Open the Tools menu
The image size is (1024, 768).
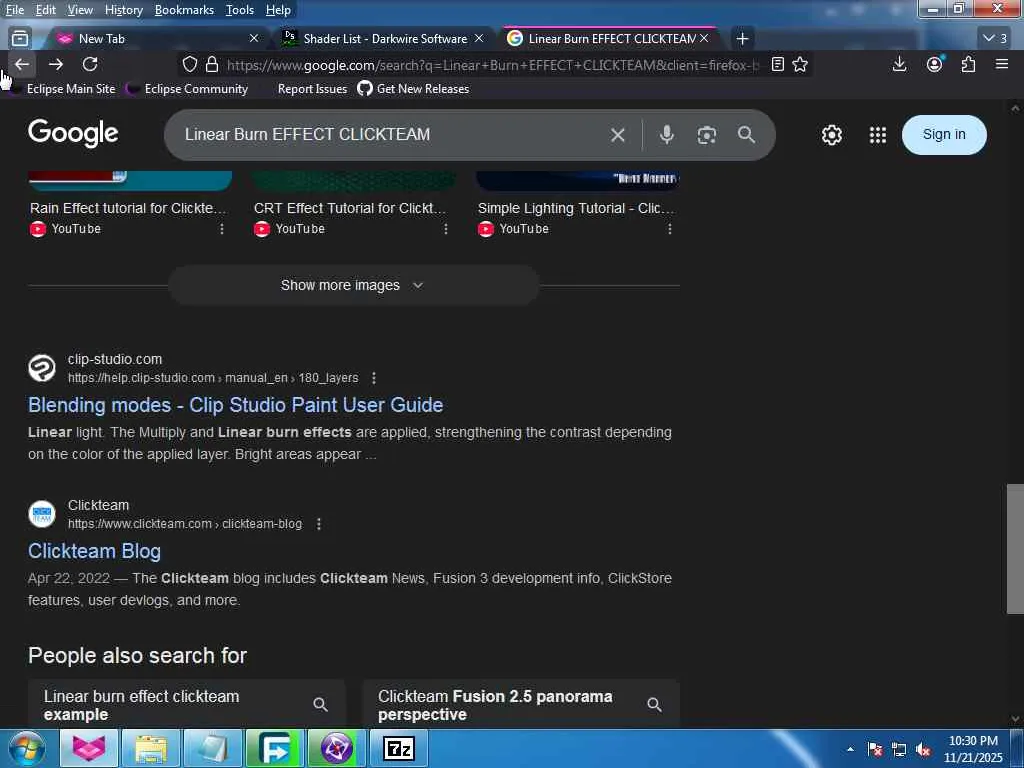(240, 10)
